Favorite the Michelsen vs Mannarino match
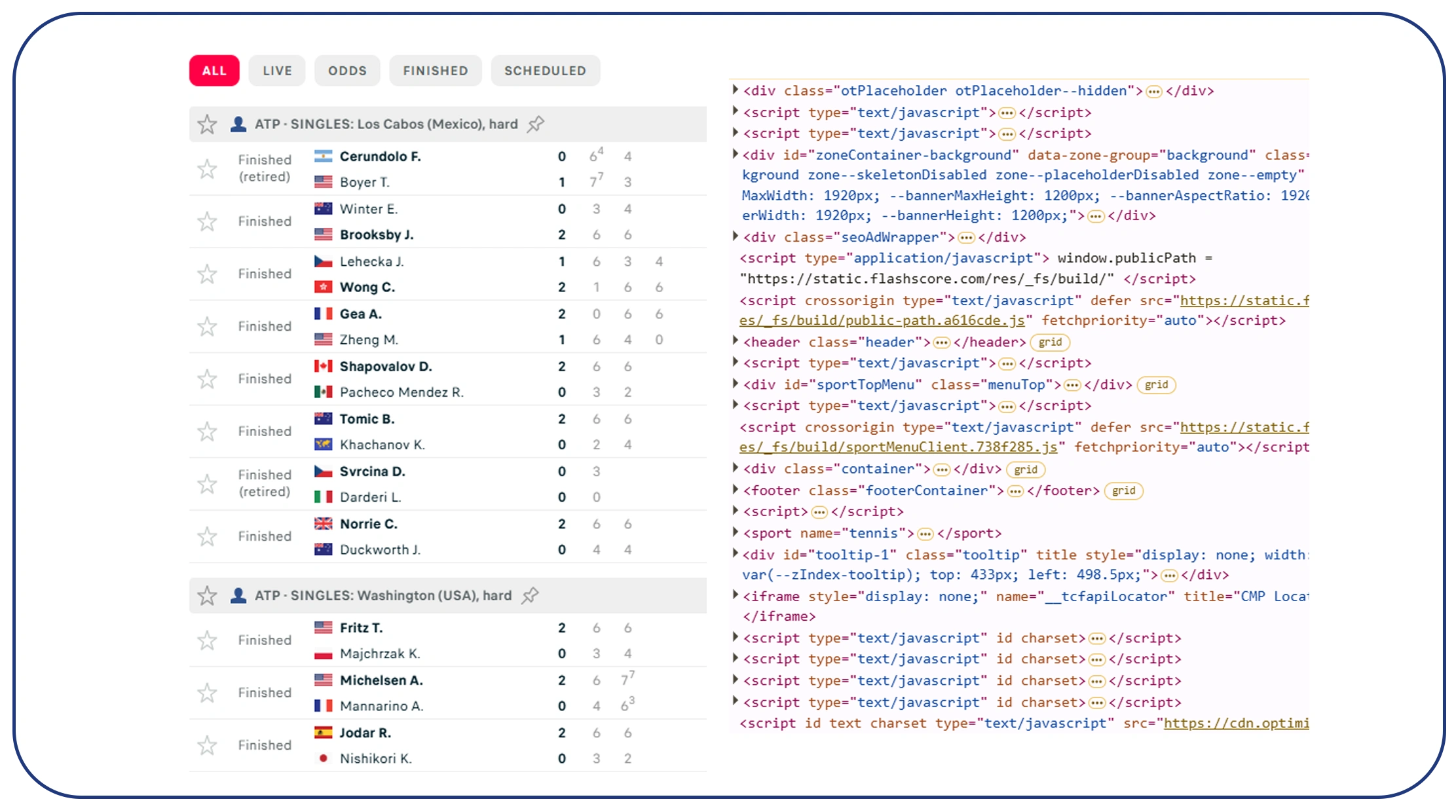This screenshot has height=812, width=1456. (207, 692)
